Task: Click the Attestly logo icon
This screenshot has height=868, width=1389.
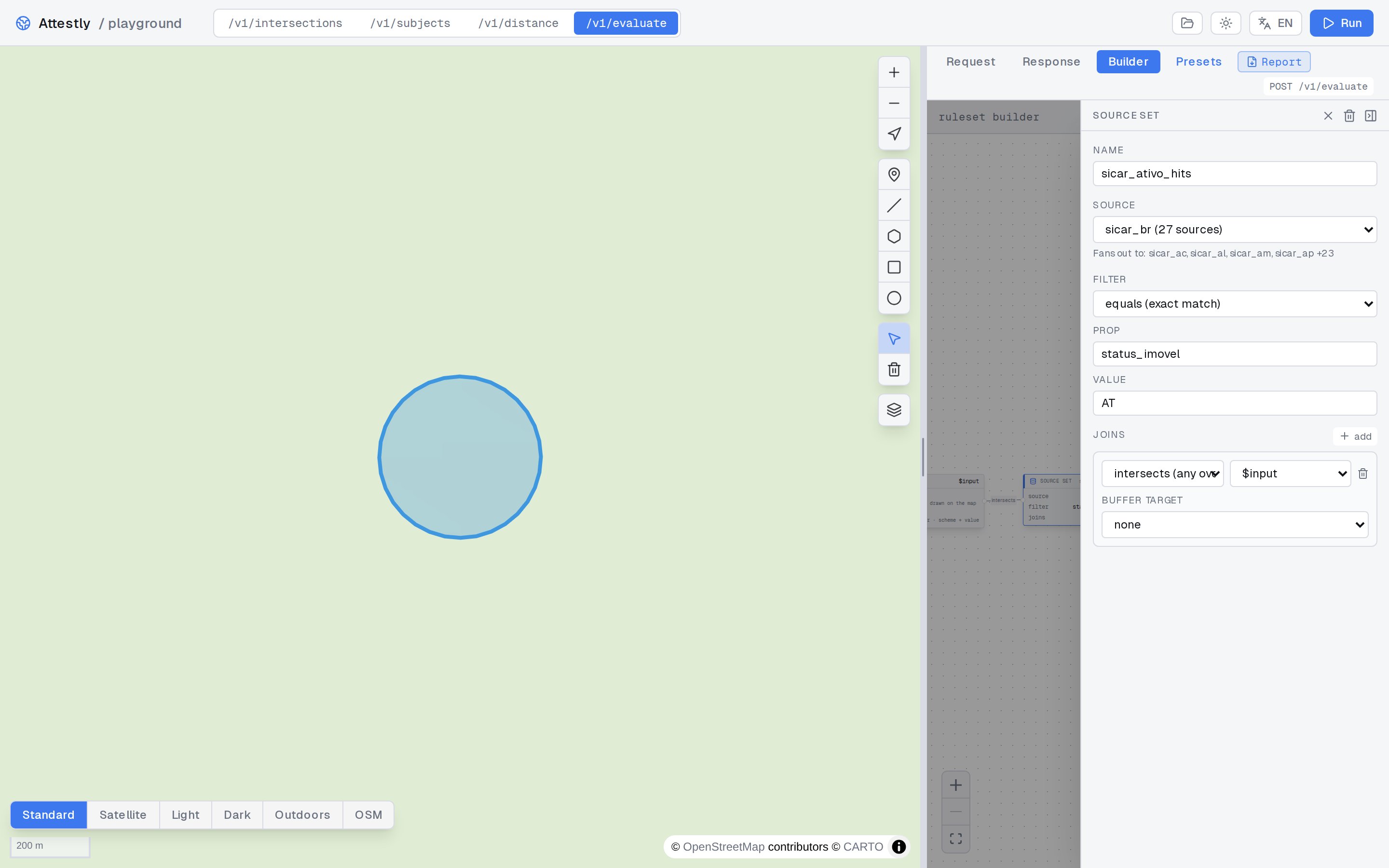Action: point(23,23)
